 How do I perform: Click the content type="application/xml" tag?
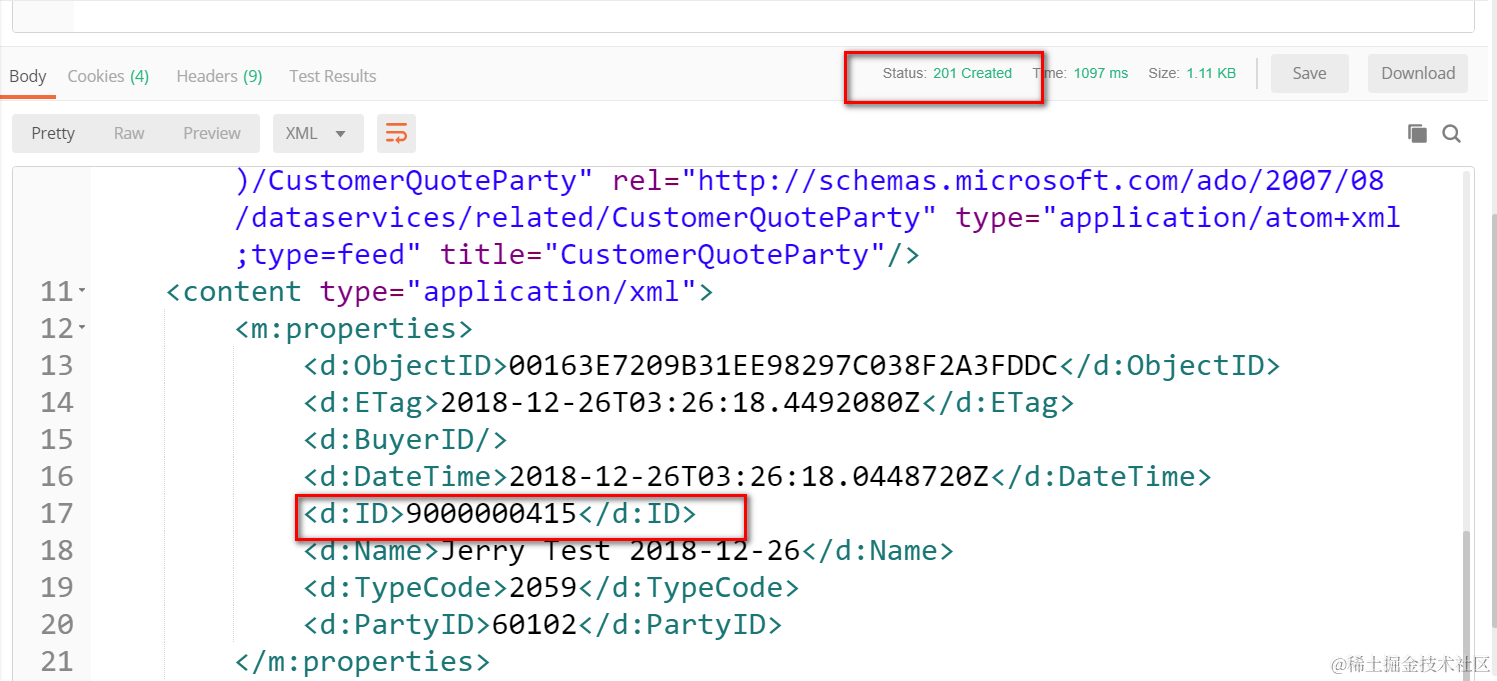tap(439, 291)
